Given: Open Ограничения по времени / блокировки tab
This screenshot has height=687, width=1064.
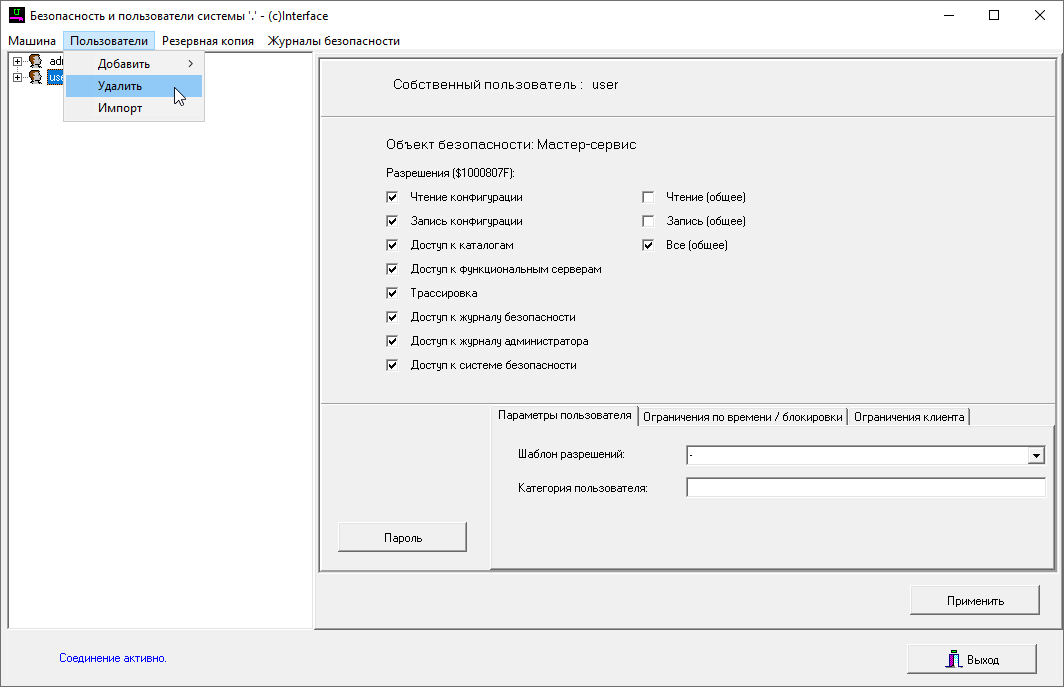Looking at the screenshot, I should (x=742, y=417).
